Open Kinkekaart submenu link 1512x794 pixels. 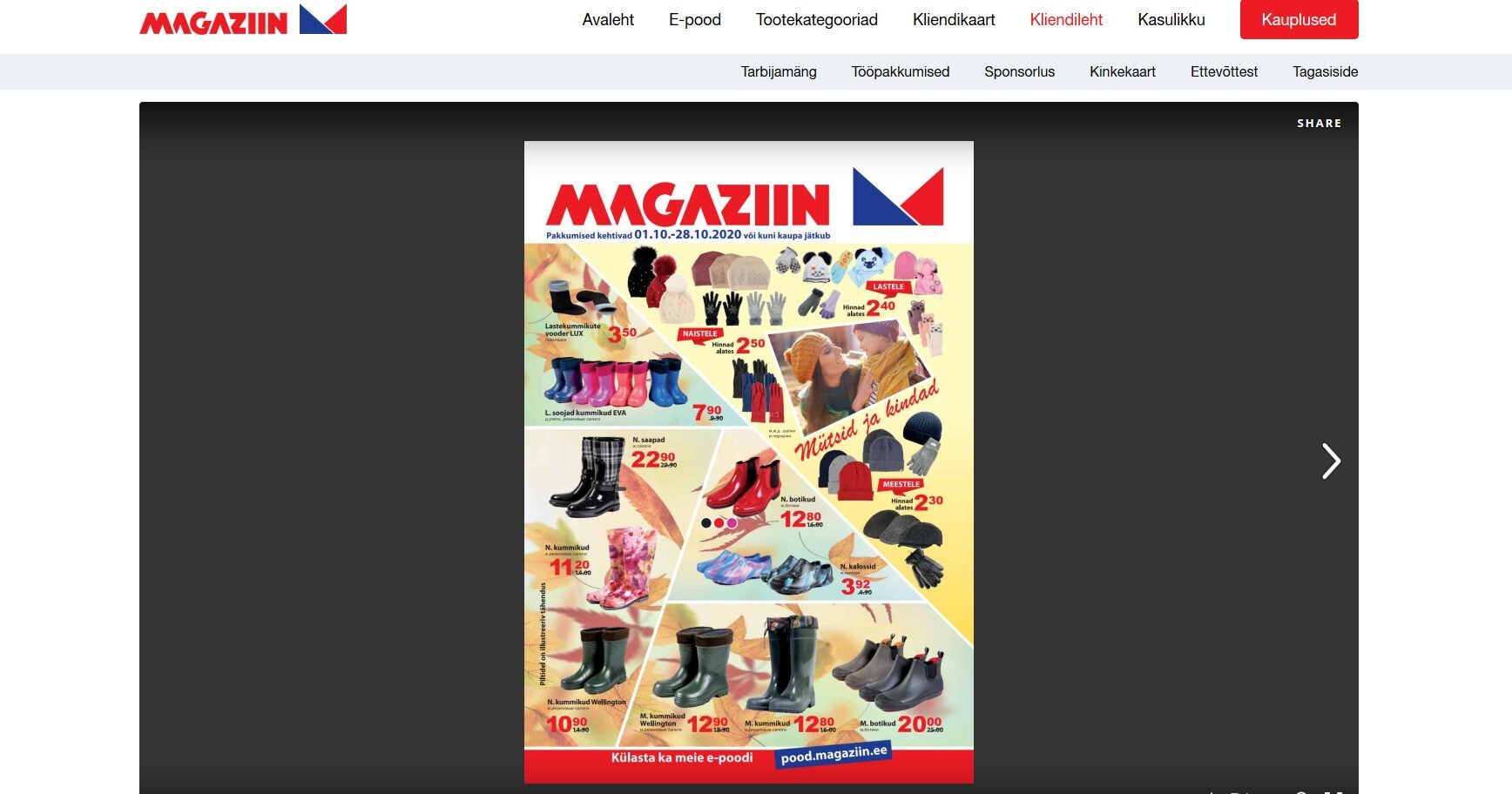(x=1123, y=71)
